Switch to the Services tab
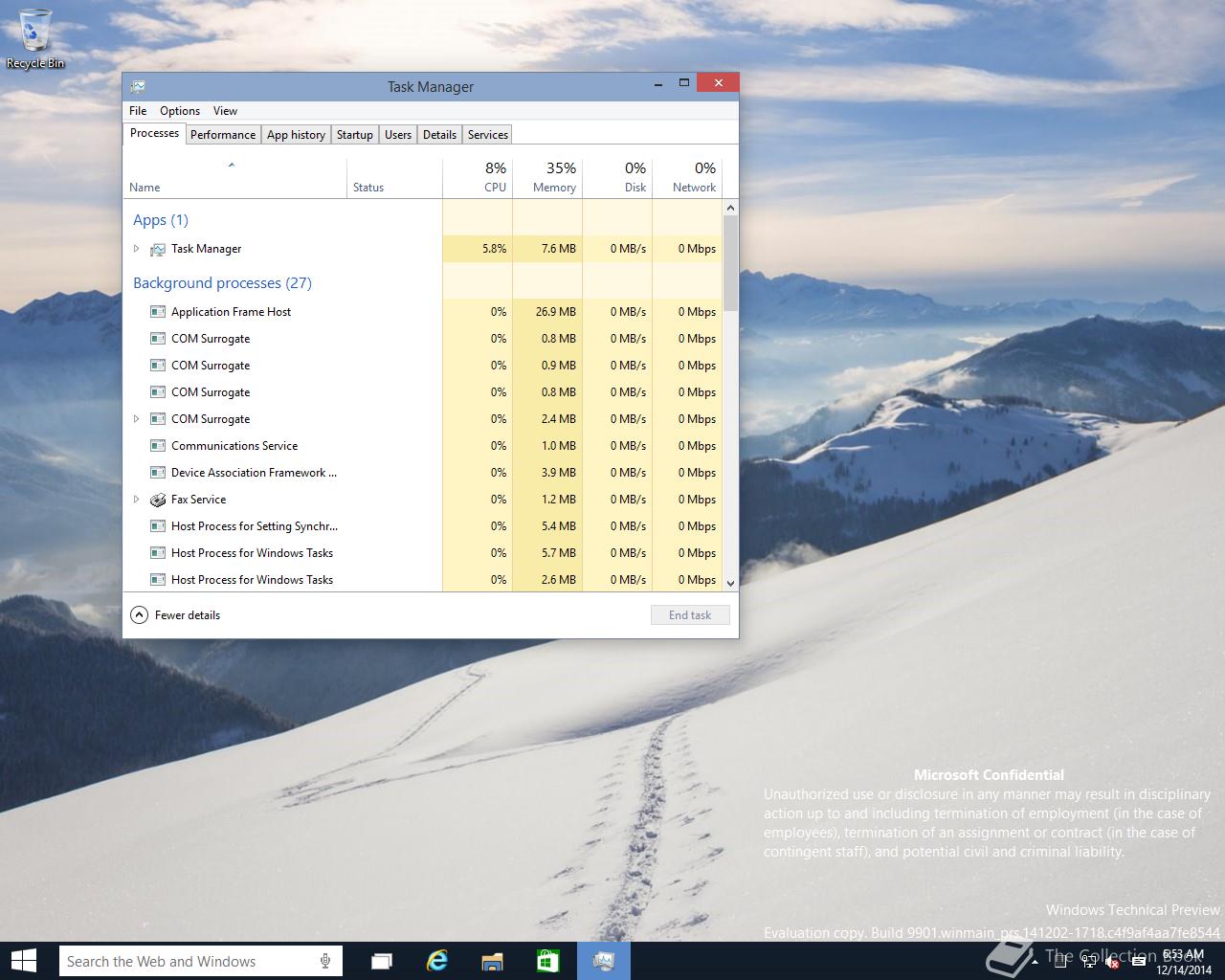 tap(488, 135)
